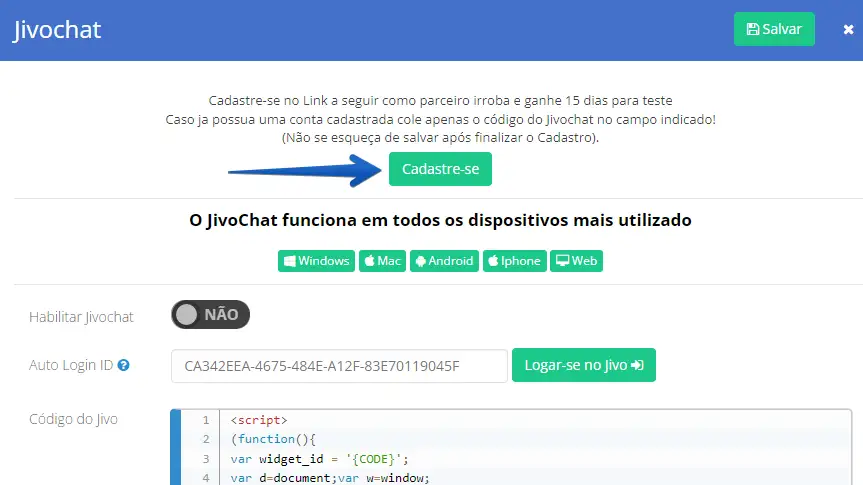
Task: Open the Iphone device button
Action: (x=515, y=261)
